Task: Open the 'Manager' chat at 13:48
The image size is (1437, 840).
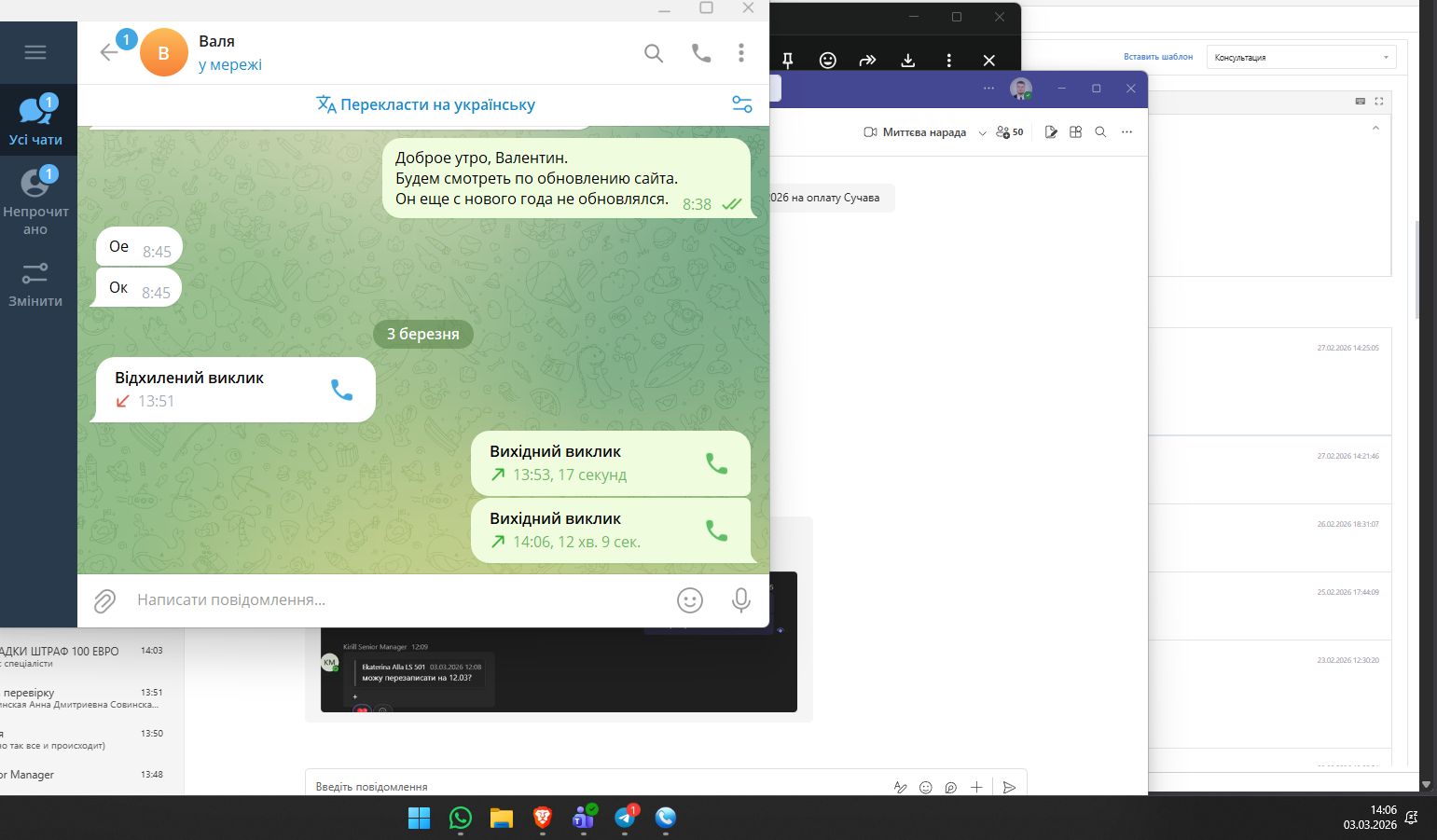Action: click(91, 775)
